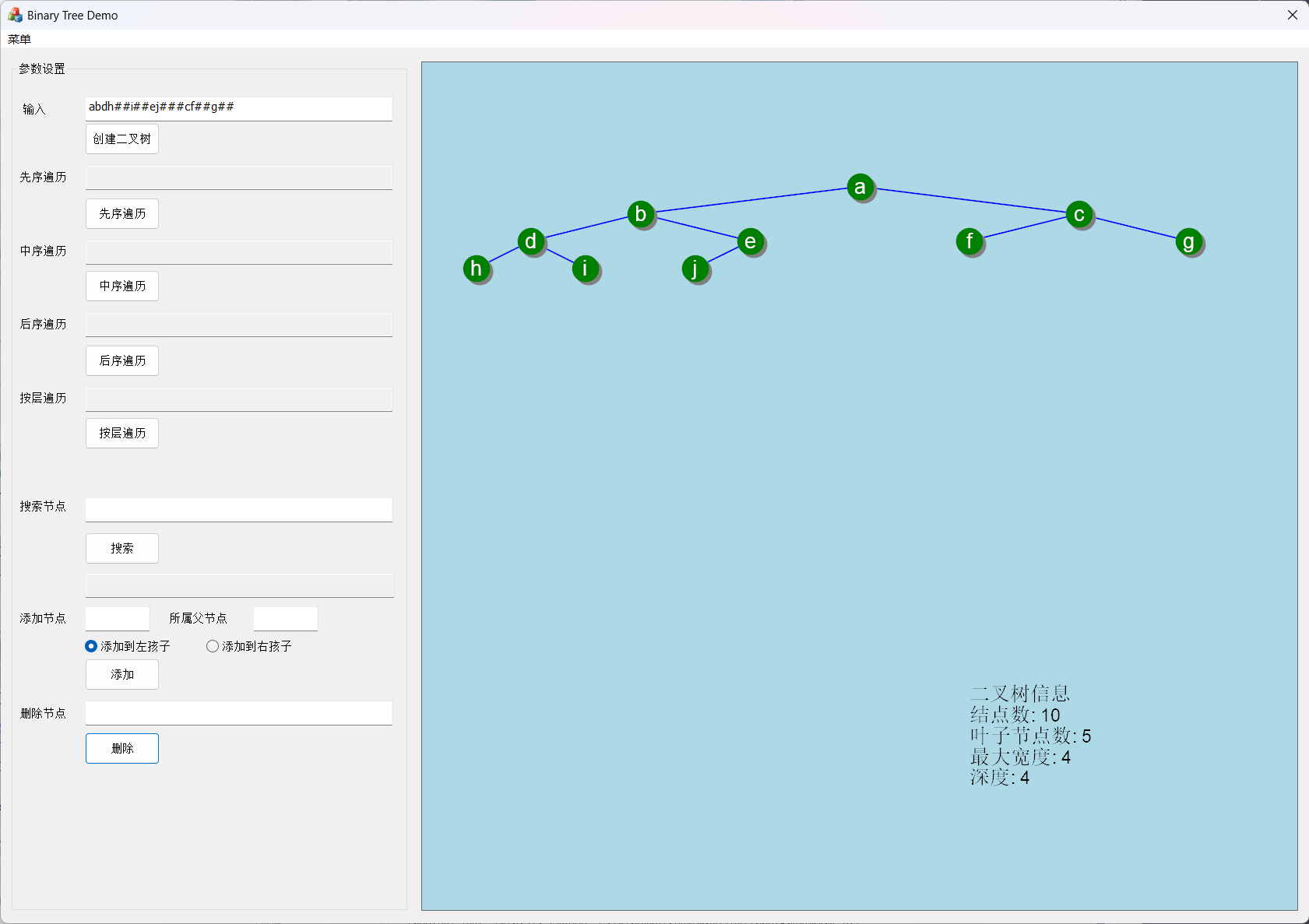This screenshot has height=924, width=1309.
Task: Close the Binary Tree Demo window
Action: point(1292,15)
